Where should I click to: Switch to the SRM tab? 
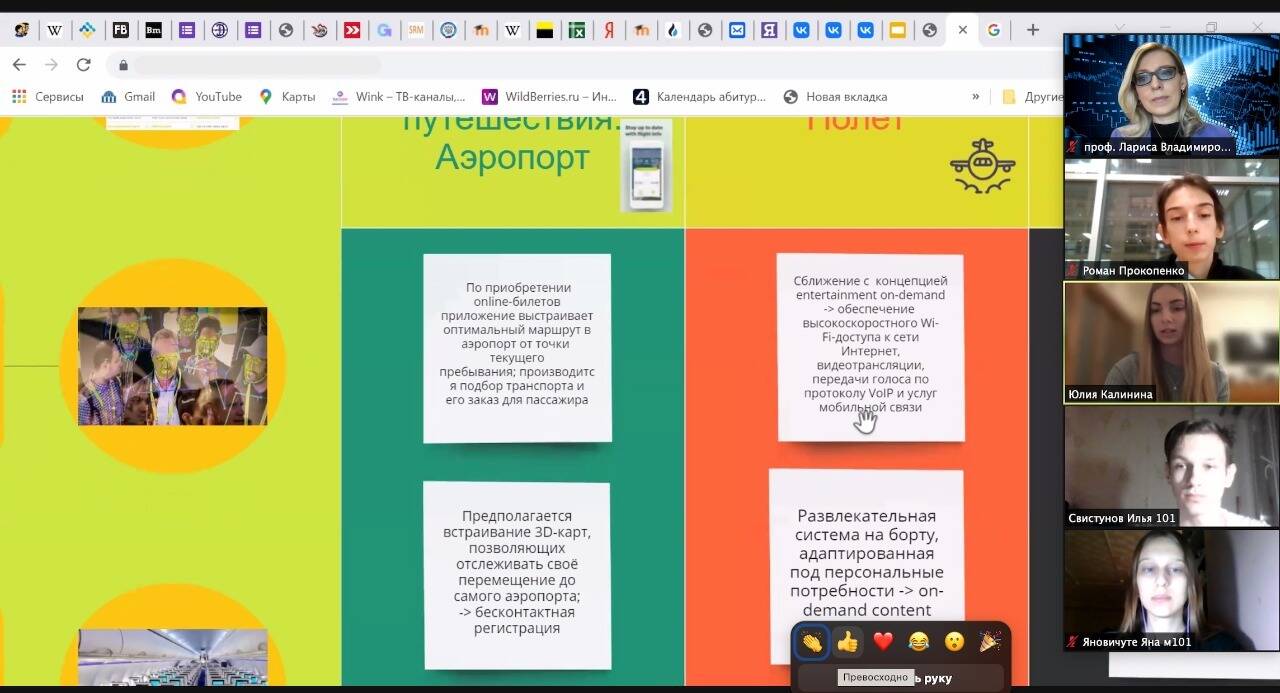(416, 30)
